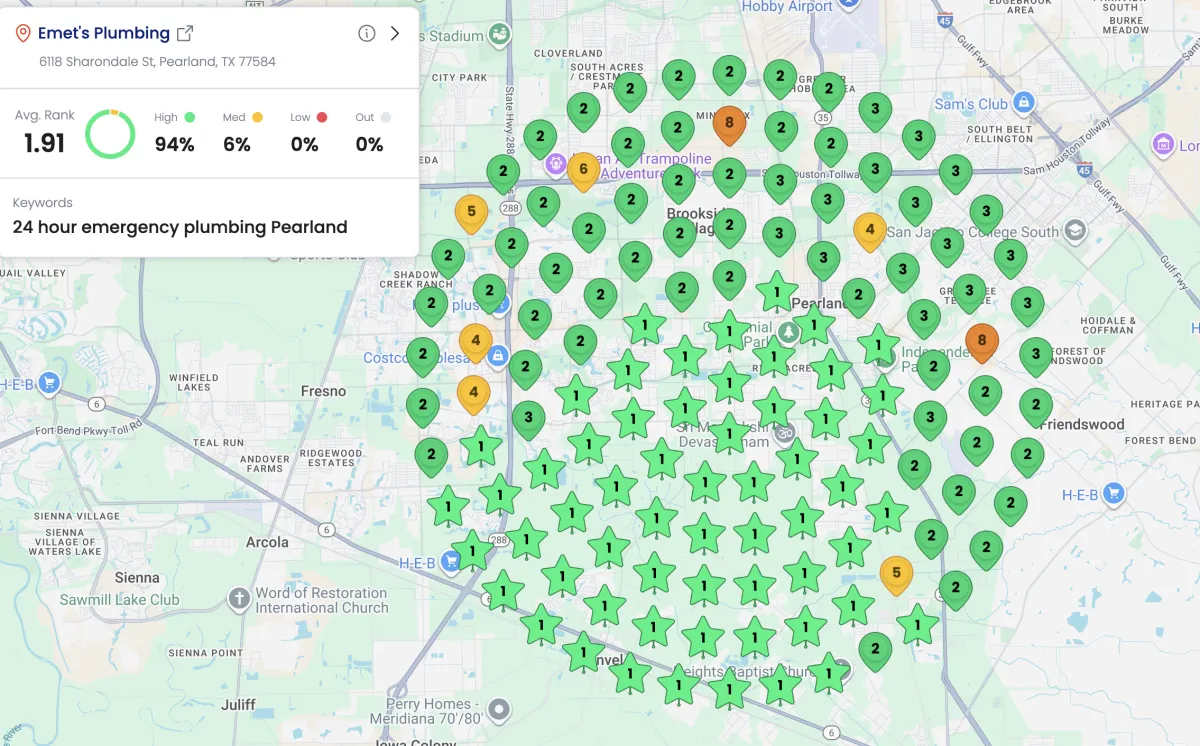Click Word of Restoration church cross icon
The height and width of the screenshot is (746, 1200).
(238, 599)
